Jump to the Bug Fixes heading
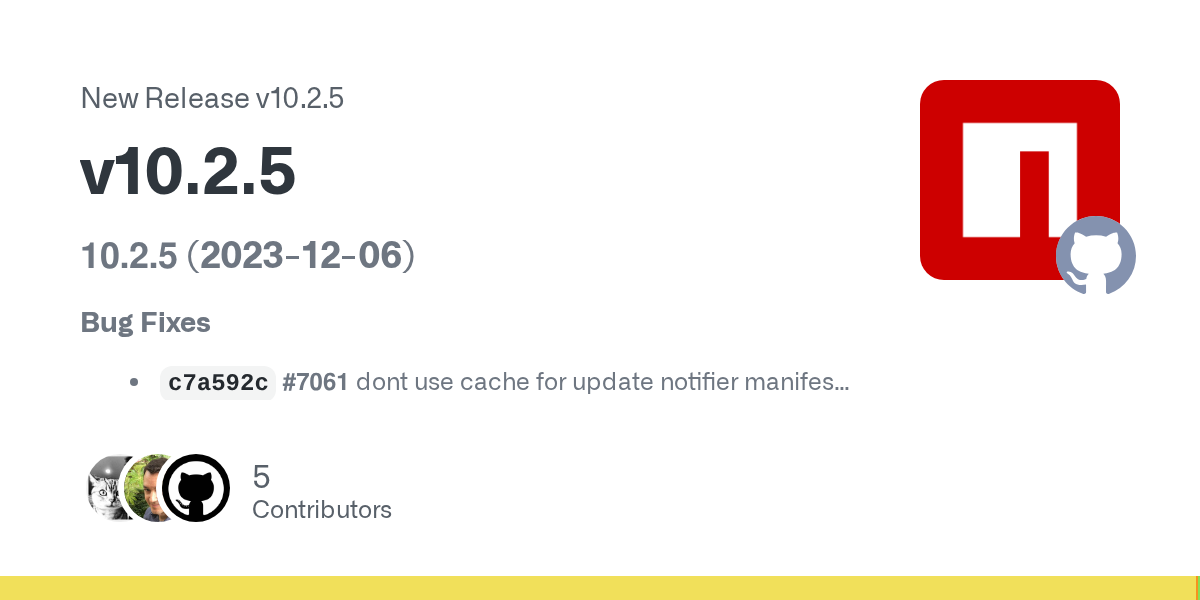 [146, 323]
